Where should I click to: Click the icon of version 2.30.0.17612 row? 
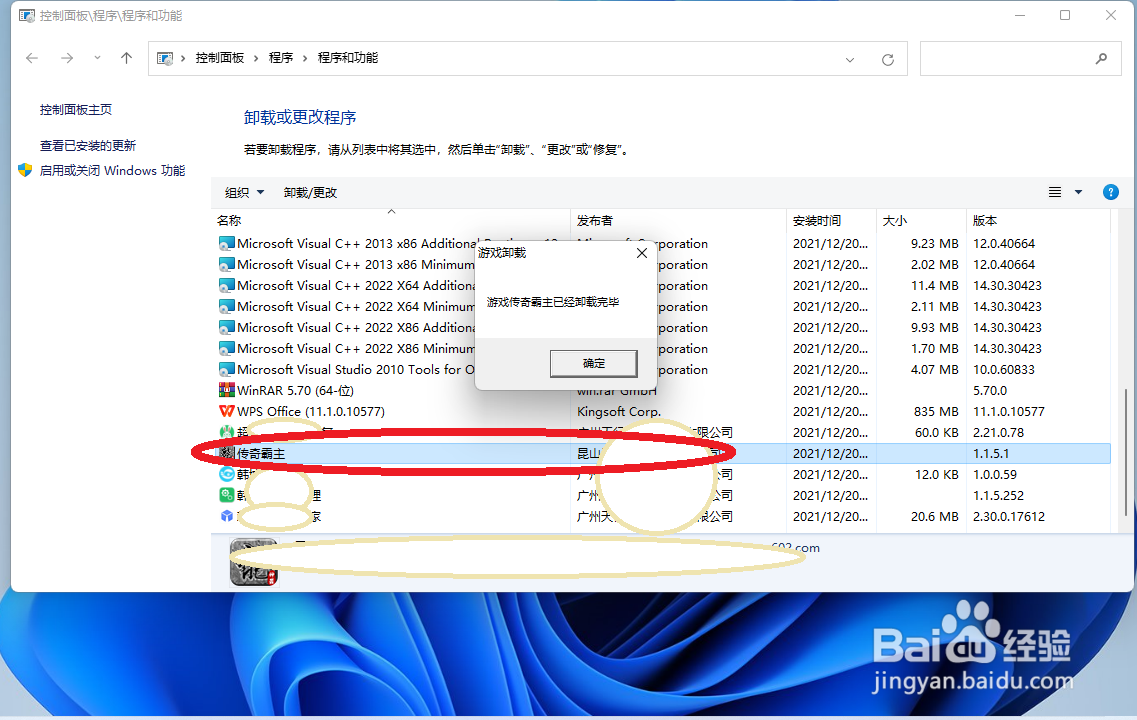tap(226, 516)
